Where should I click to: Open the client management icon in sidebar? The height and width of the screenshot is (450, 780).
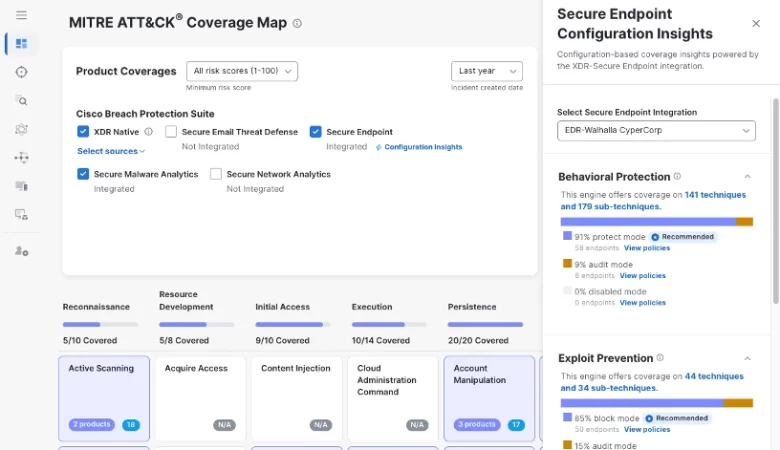[21, 214]
